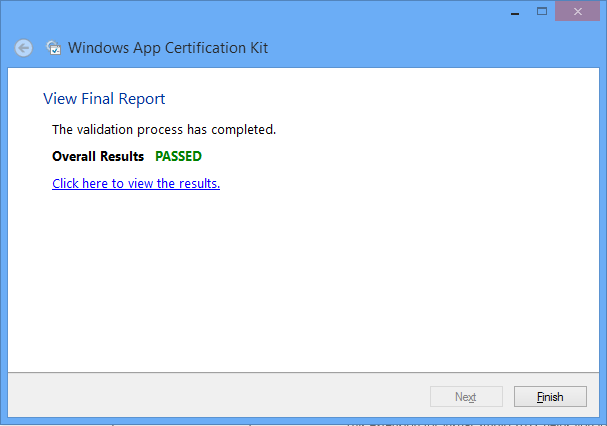Click the View Final Report heading
This screenshot has width=607, height=426.
pyautogui.click(x=104, y=99)
